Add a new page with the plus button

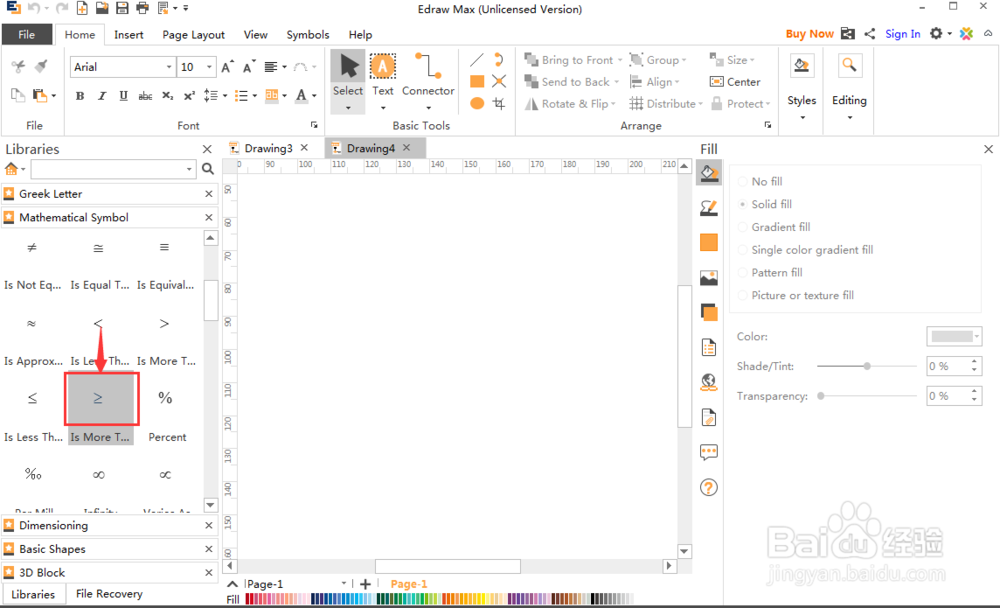(x=365, y=584)
